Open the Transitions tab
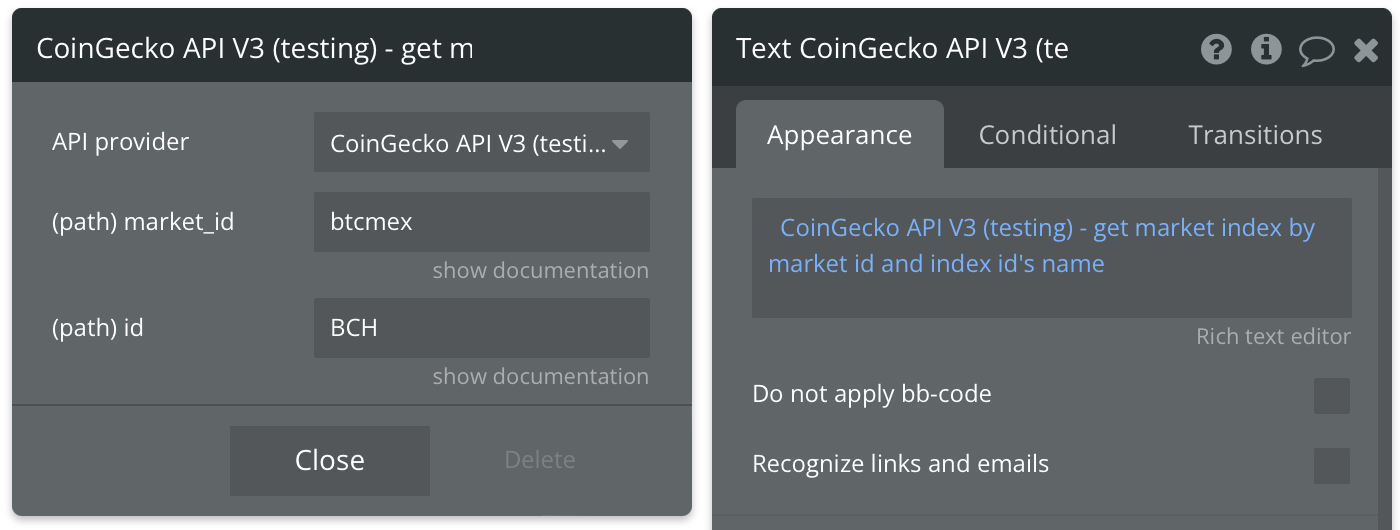This screenshot has height=530, width=1400. [x=1255, y=135]
